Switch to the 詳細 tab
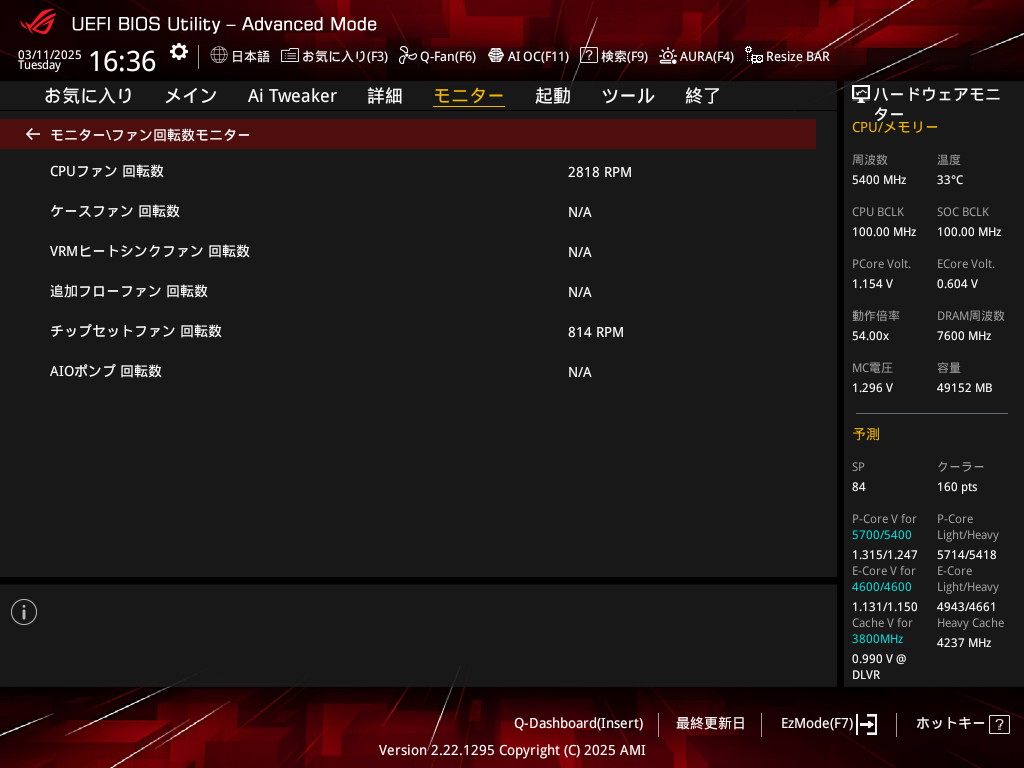This screenshot has width=1024, height=768. (x=385, y=96)
